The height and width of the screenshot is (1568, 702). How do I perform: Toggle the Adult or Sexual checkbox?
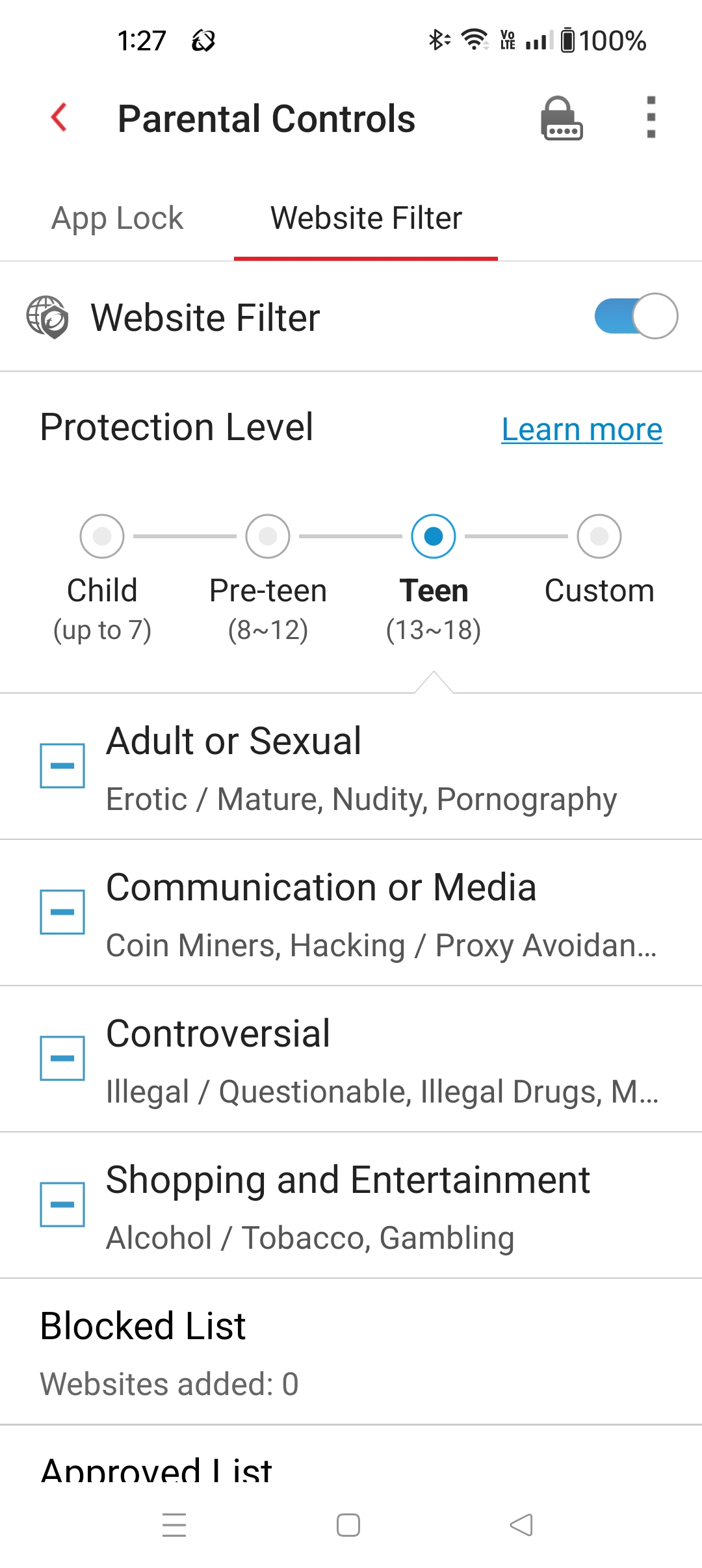pos(62,766)
